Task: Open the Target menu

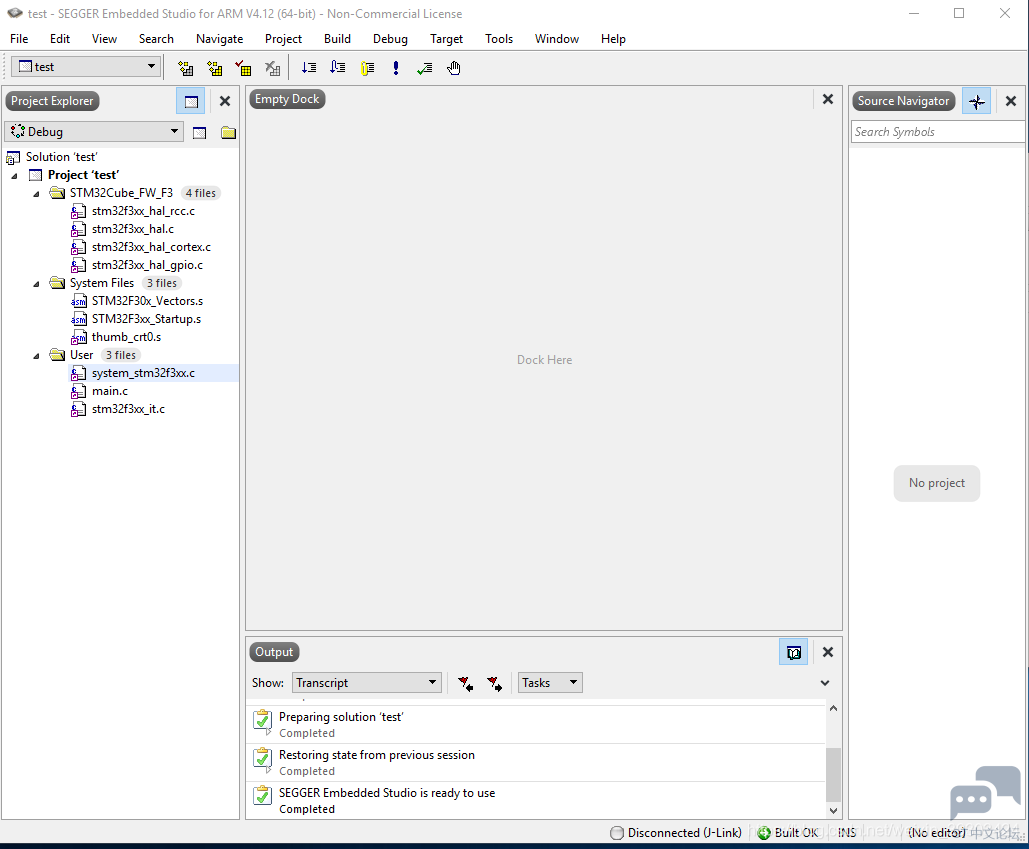Action: coord(446,39)
